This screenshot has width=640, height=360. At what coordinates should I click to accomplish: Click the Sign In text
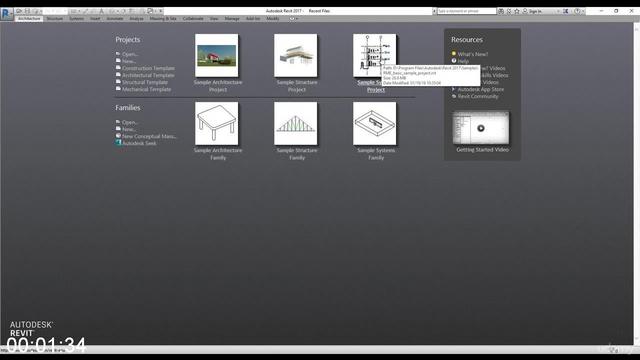535,11
